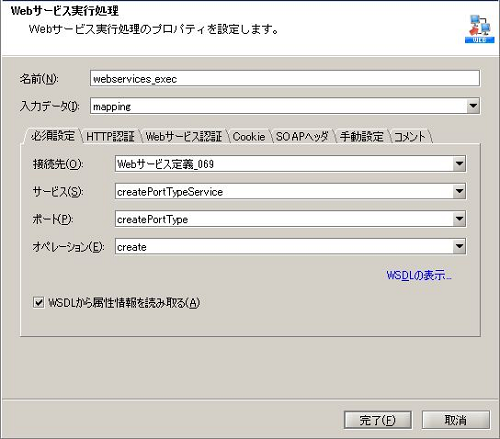Open the 手動設定 tab
The image size is (500, 439).
[361, 137]
